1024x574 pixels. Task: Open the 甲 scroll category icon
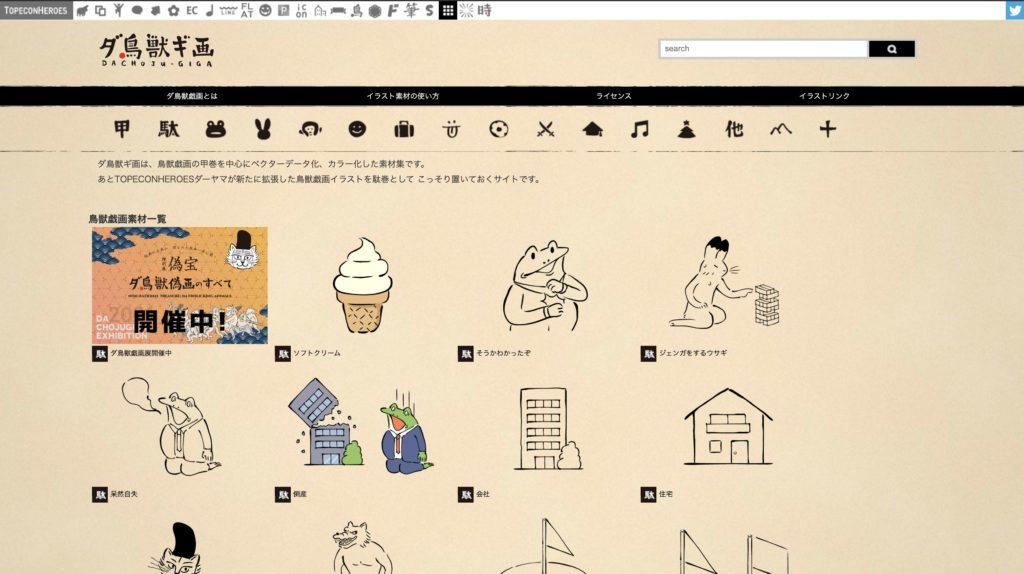point(121,129)
